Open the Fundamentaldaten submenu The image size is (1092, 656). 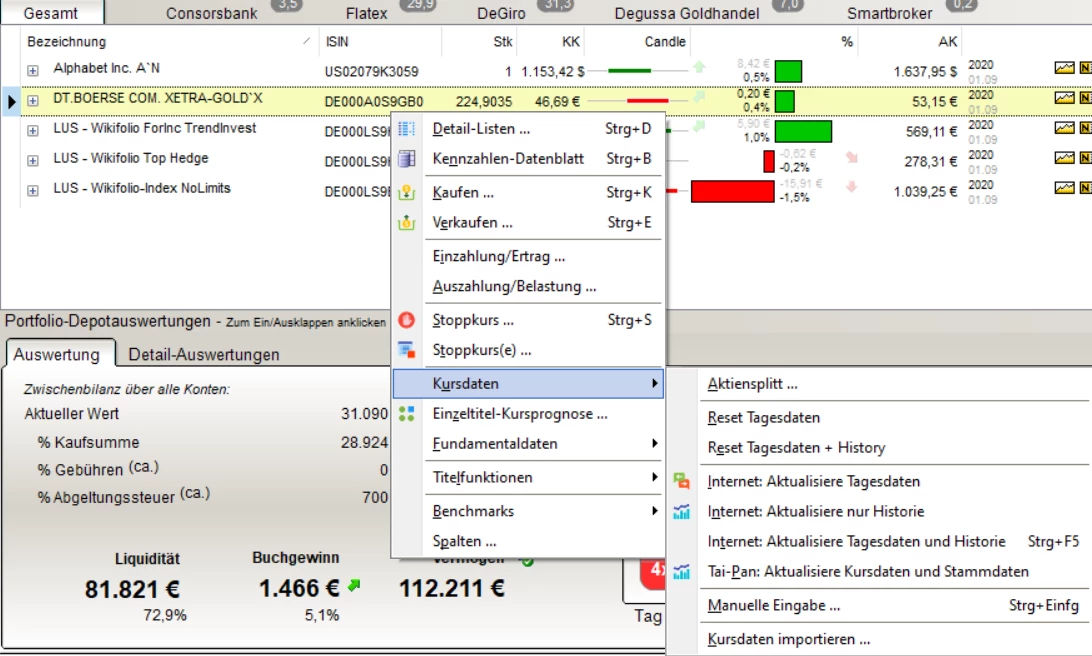click(x=528, y=444)
